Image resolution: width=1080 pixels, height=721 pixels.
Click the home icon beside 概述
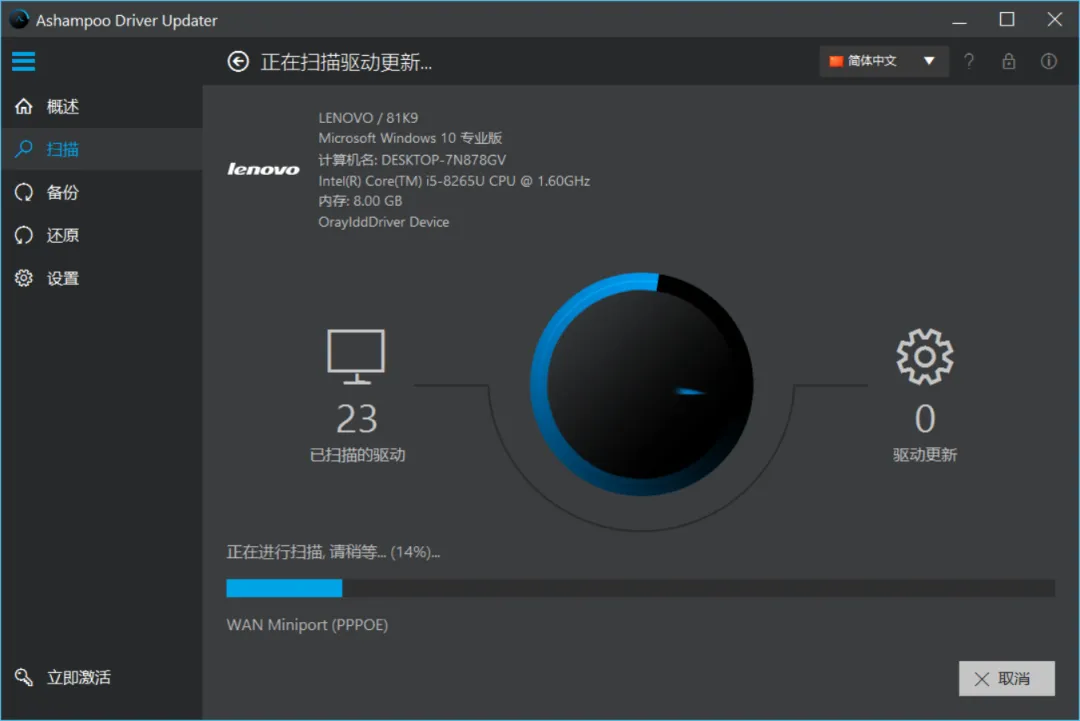(24, 106)
